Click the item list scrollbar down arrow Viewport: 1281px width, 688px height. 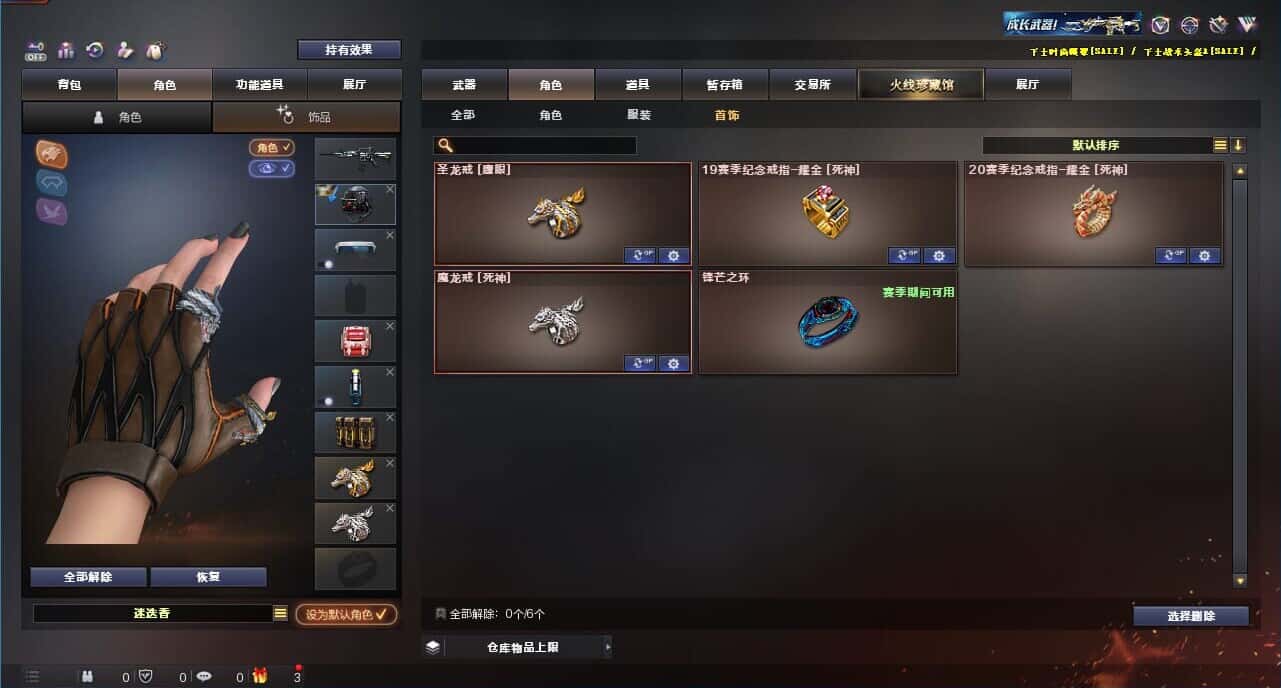point(1240,580)
